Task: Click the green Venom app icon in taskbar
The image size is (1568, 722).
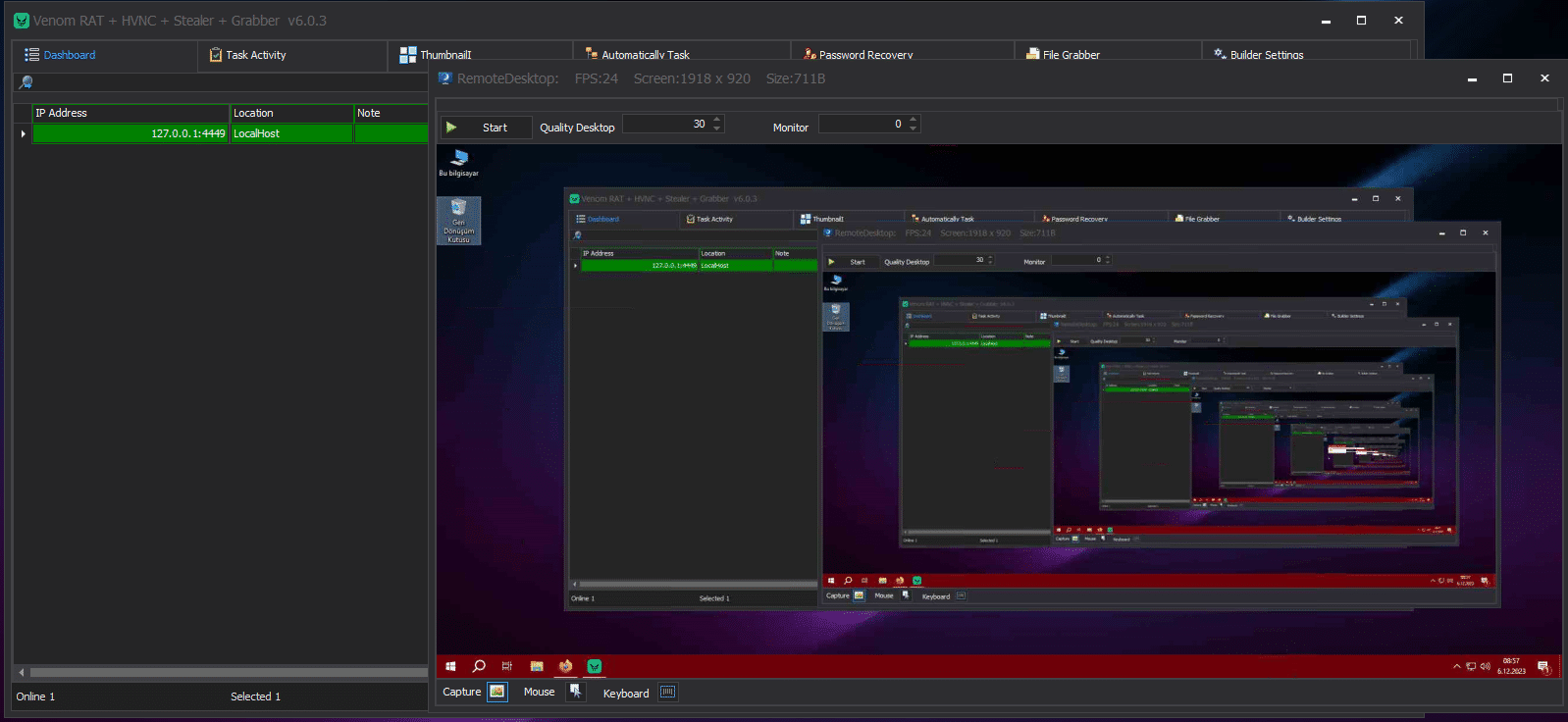Action: point(595,666)
